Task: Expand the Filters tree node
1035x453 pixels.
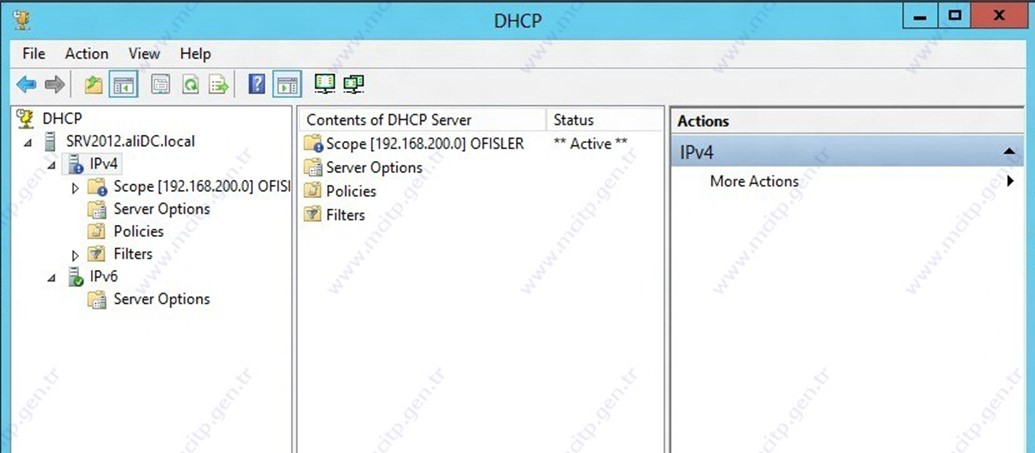Action: pyautogui.click(x=75, y=255)
